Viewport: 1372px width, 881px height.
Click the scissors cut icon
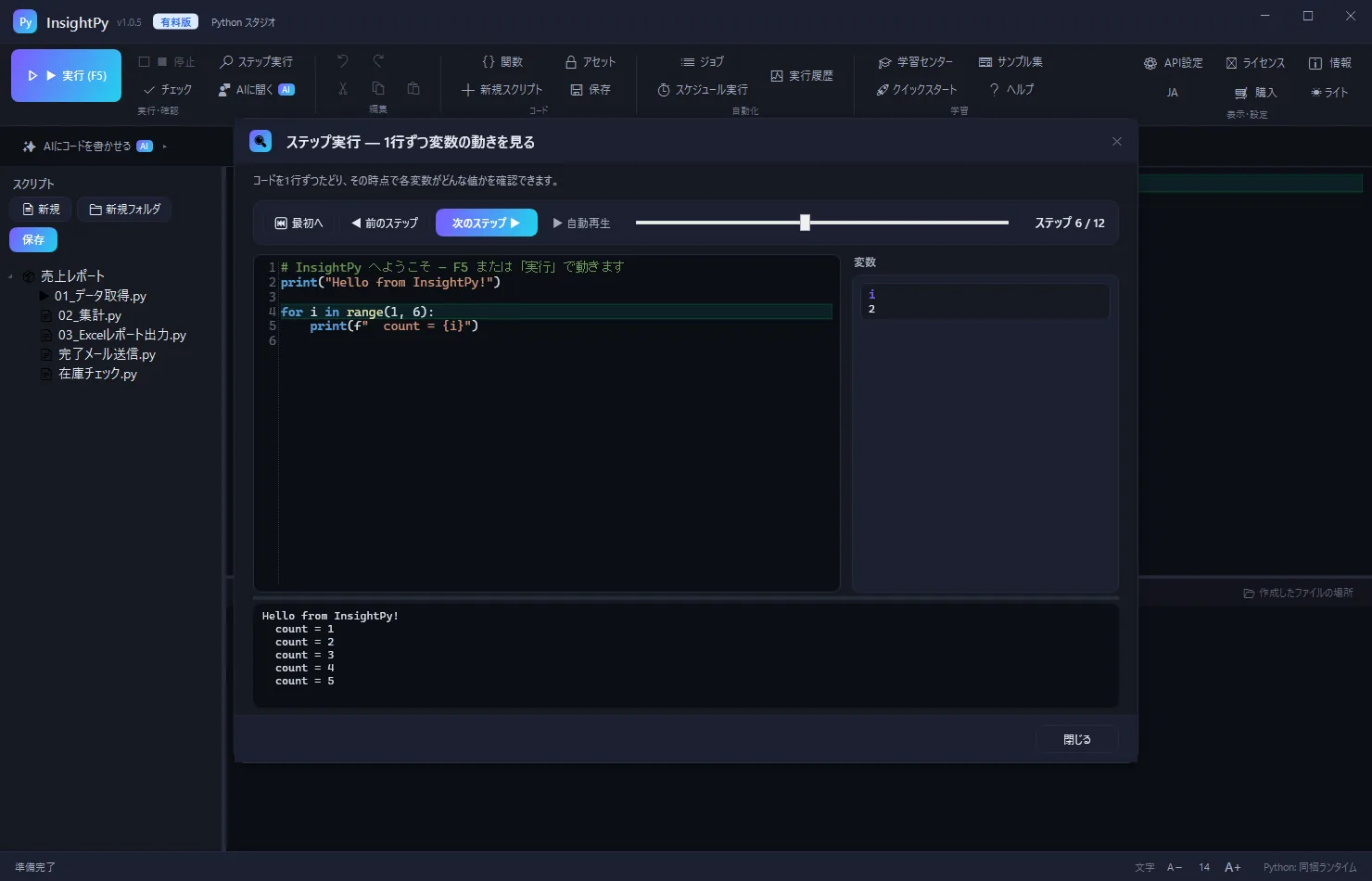point(343,89)
